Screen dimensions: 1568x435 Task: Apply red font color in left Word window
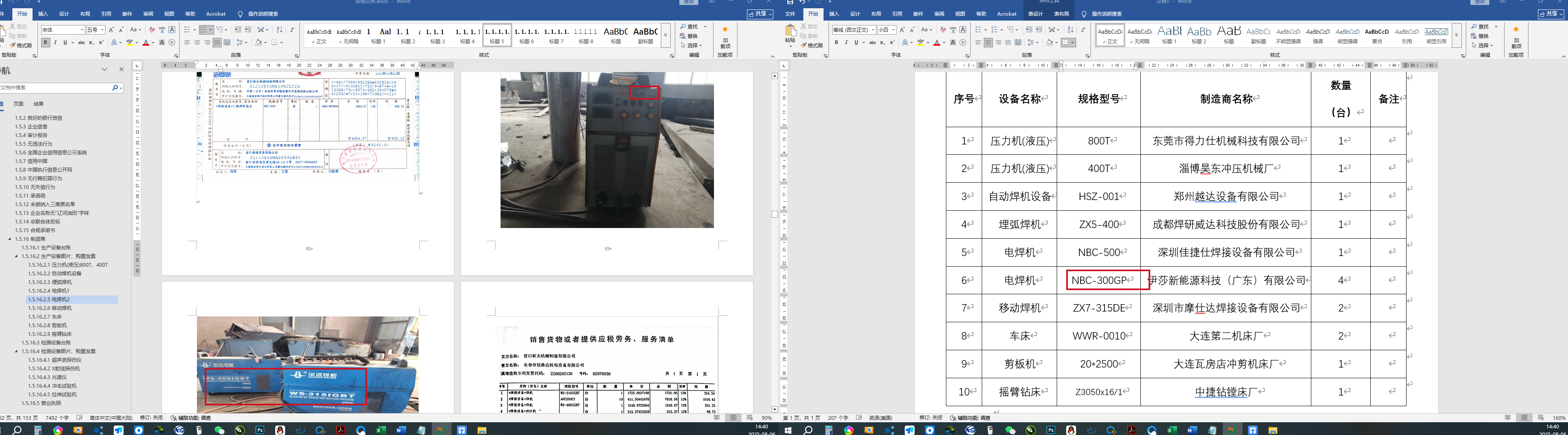145,42
